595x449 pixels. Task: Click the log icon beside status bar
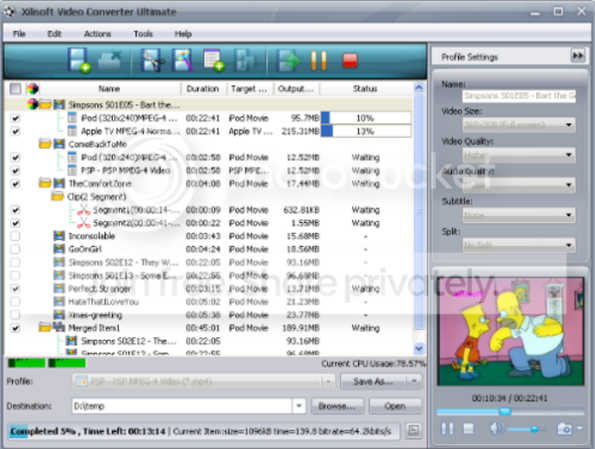[414, 431]
